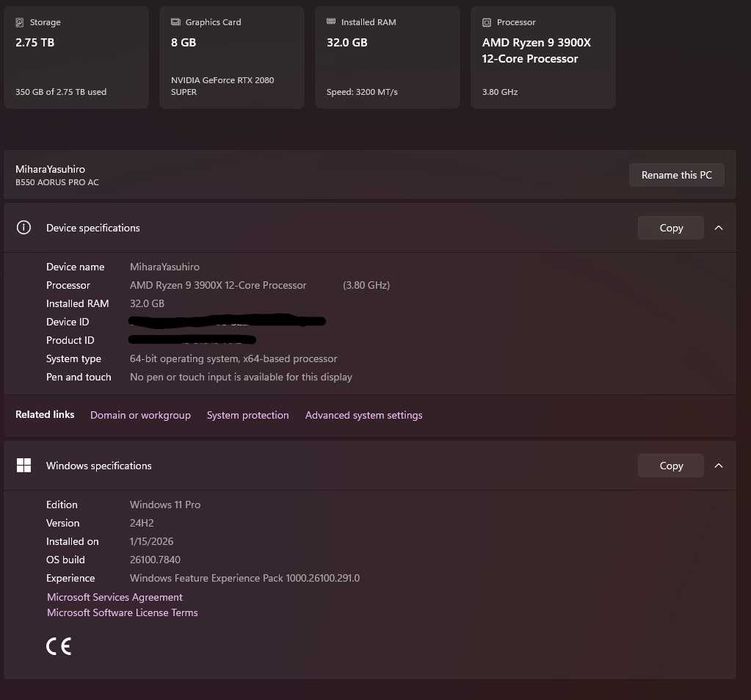Click the Storage drive icon
The width and height of the screenshot is (751, 700).
20,23
